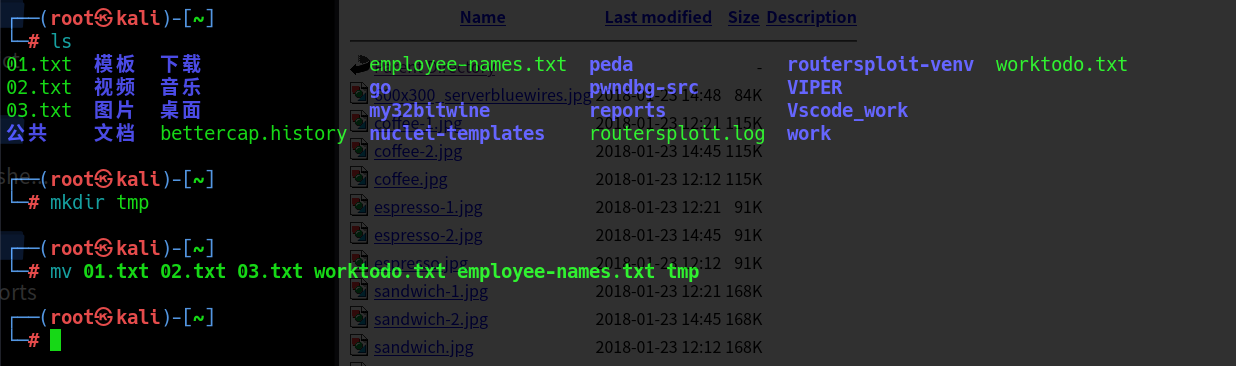Click the work directory name

(809, 133)
